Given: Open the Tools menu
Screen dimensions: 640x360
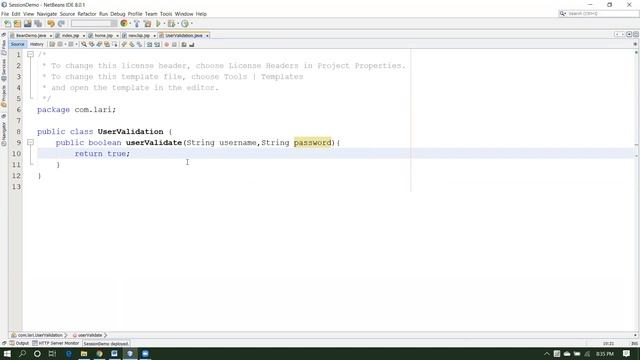Looking at the screenshot, I should pyautogui.click(x=166, y=14).
